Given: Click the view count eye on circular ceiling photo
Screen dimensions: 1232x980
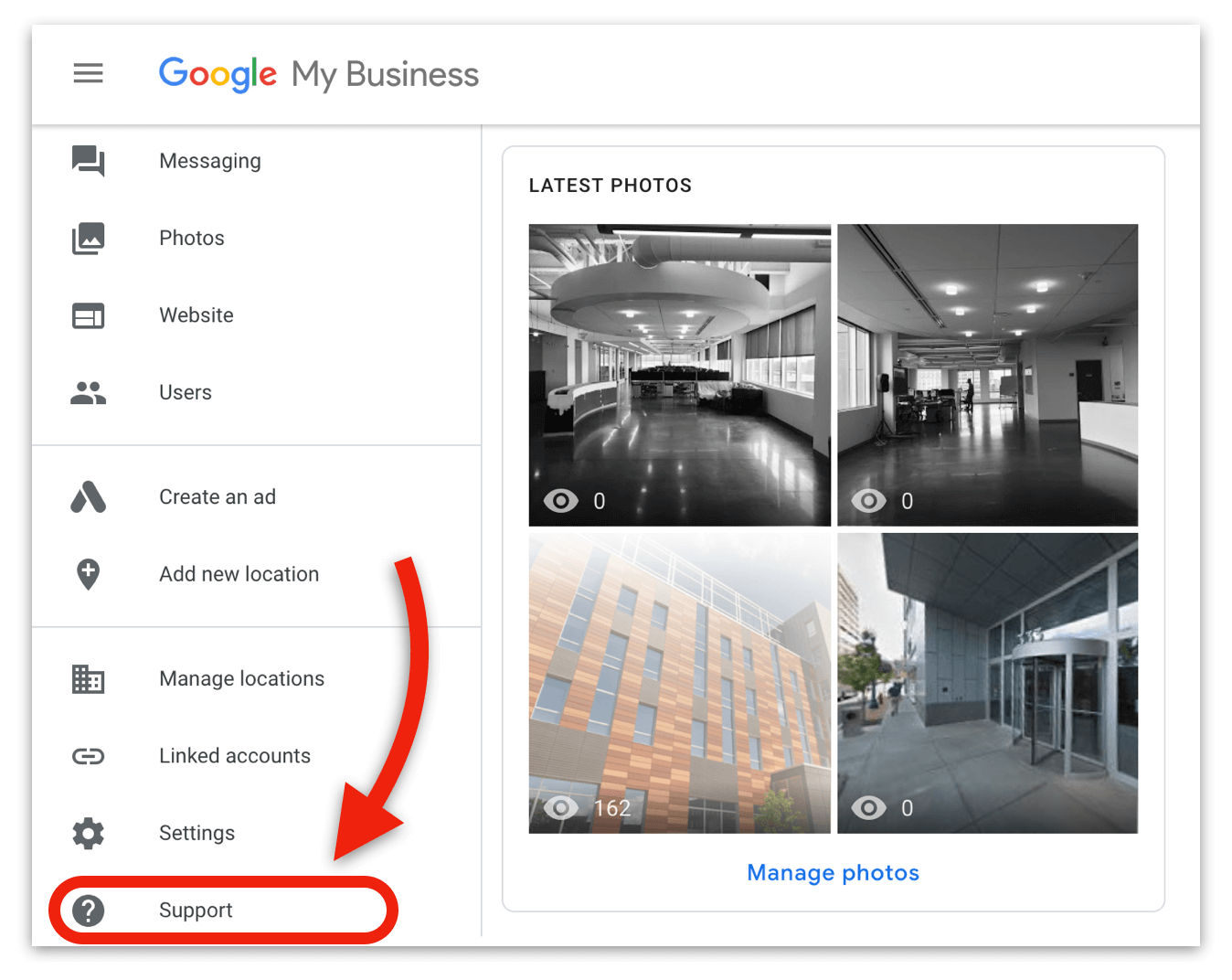Looking at the screenshot, I should 561,501.
